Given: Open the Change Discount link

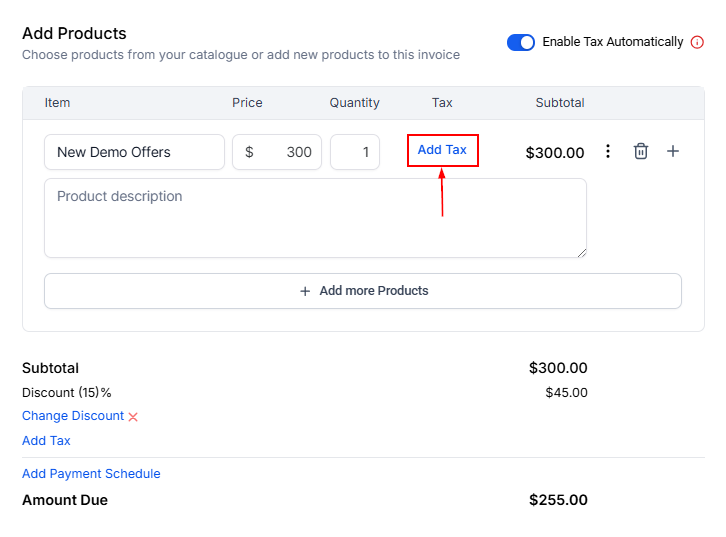Looking at the screenshot, I should [x=73, y=416].
